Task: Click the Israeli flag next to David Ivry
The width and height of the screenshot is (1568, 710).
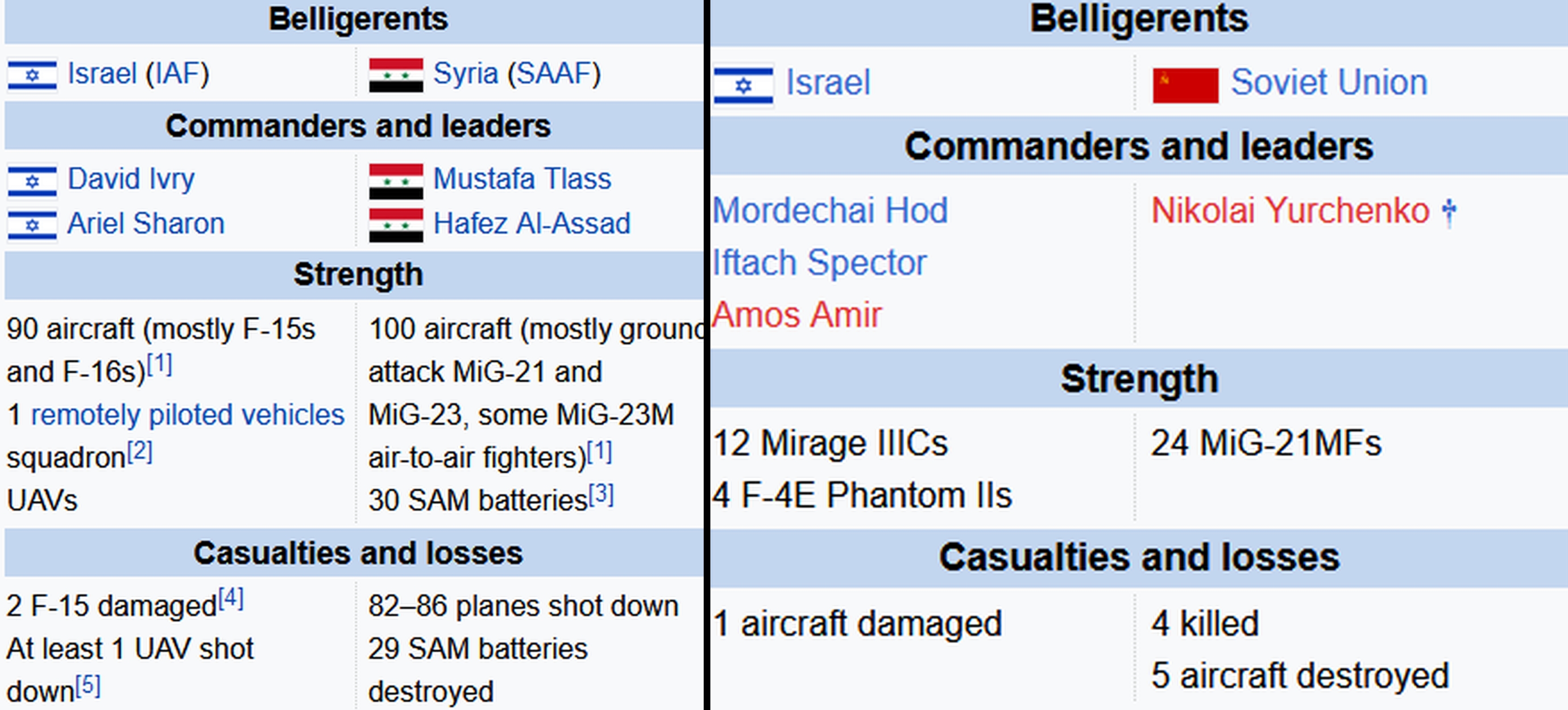Action: coord(32,181)
